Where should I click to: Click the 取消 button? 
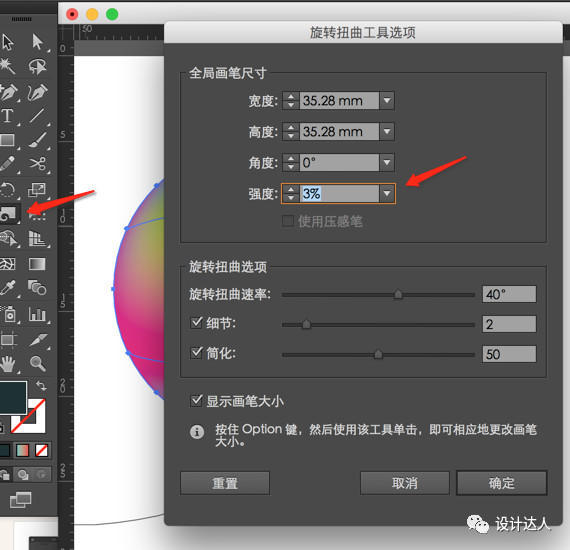click(x=405, y=483)
